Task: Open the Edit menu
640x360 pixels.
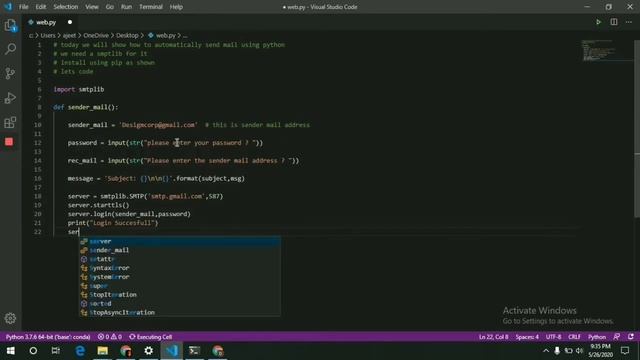Action: (41, 7)
